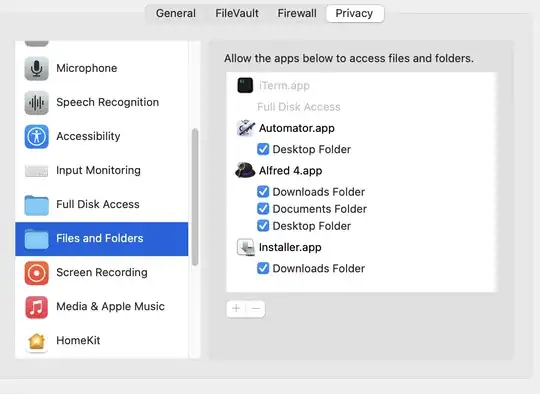The height and width of the screenshot is (394, 540).
Task: Click the blue Accessibility icon
Action: 37,136
